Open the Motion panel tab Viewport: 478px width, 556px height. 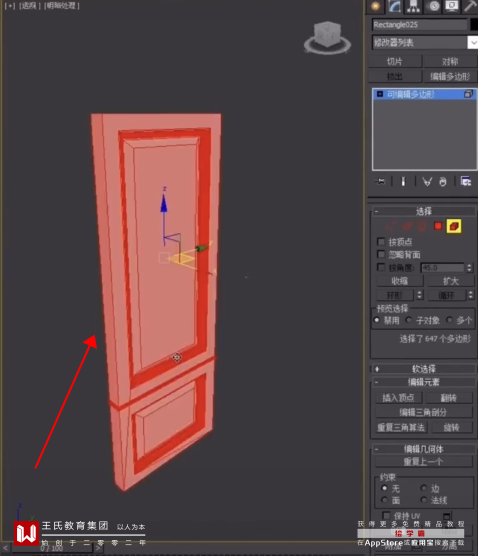coord(433,6)
